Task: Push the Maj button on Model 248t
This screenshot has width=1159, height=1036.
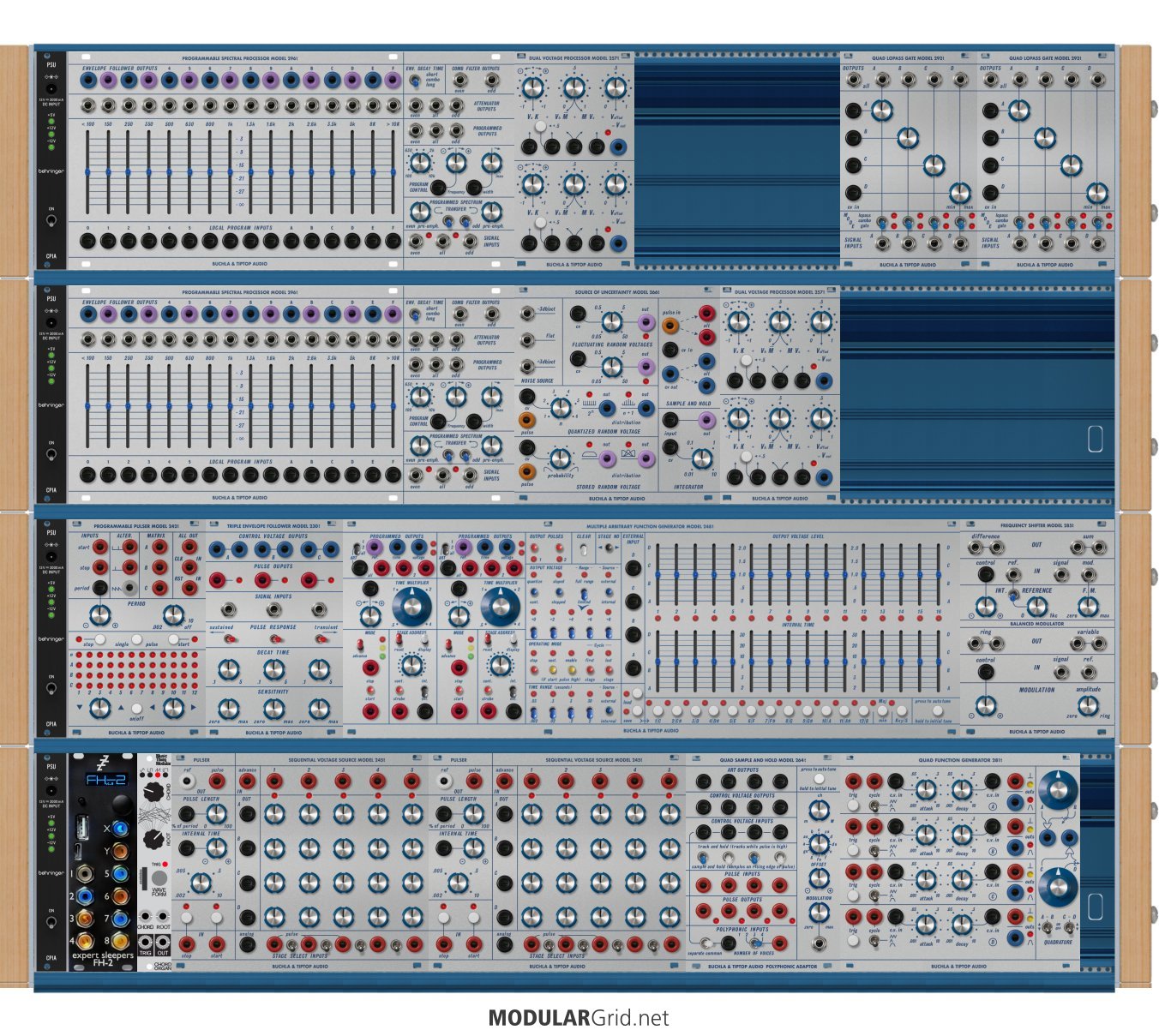Action: pos(883,711)
